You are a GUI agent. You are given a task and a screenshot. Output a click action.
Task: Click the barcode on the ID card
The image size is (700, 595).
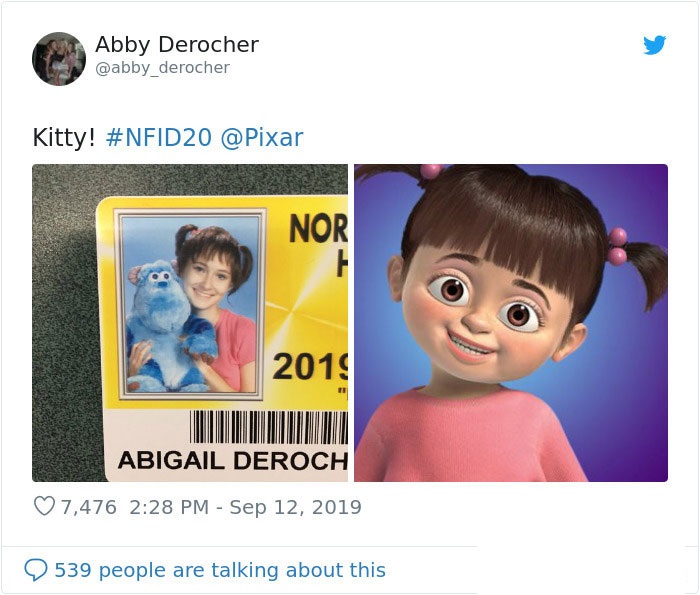tap(269, 427)
